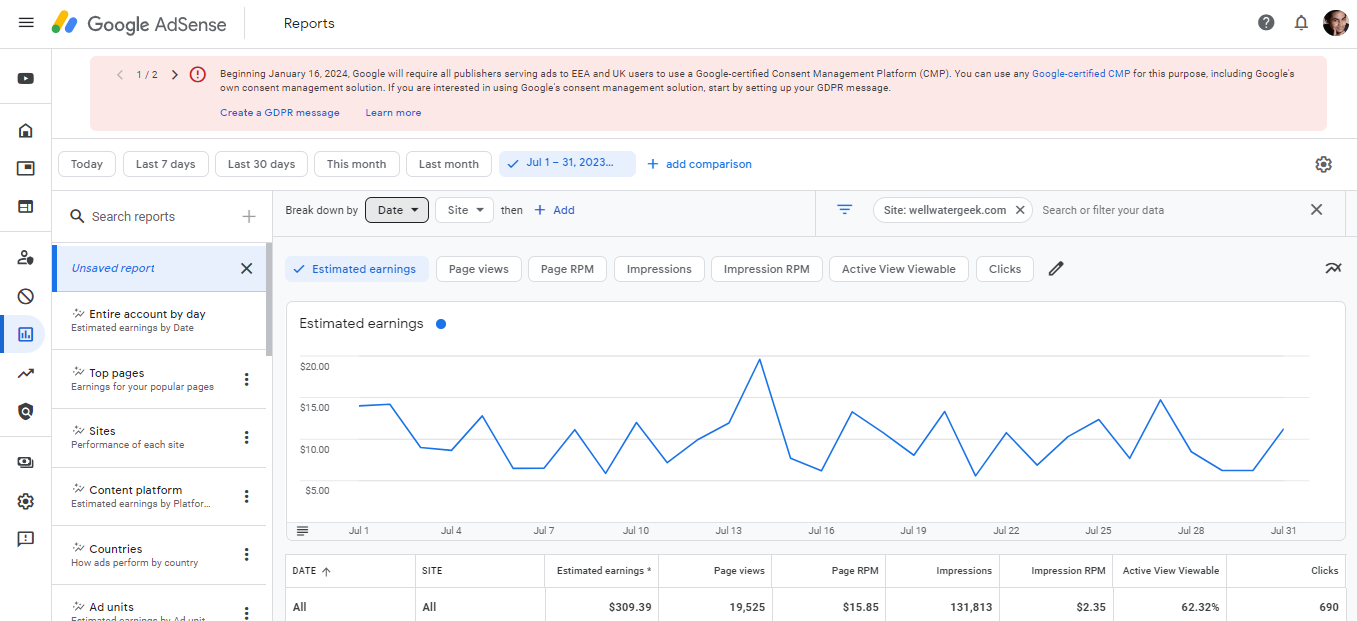Switch chart type using the trend-lines icon

(1333, 268)
